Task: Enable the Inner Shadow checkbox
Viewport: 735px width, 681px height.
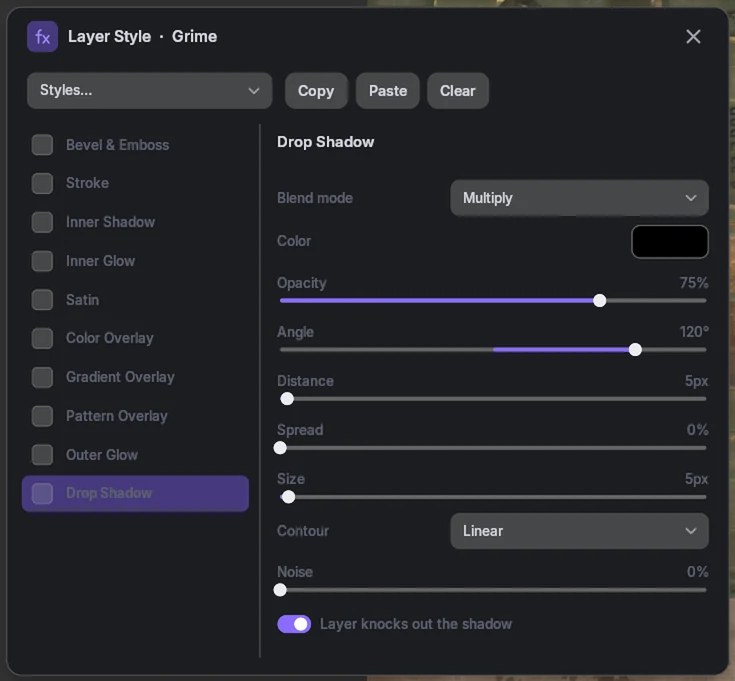Action: [42, 222]
